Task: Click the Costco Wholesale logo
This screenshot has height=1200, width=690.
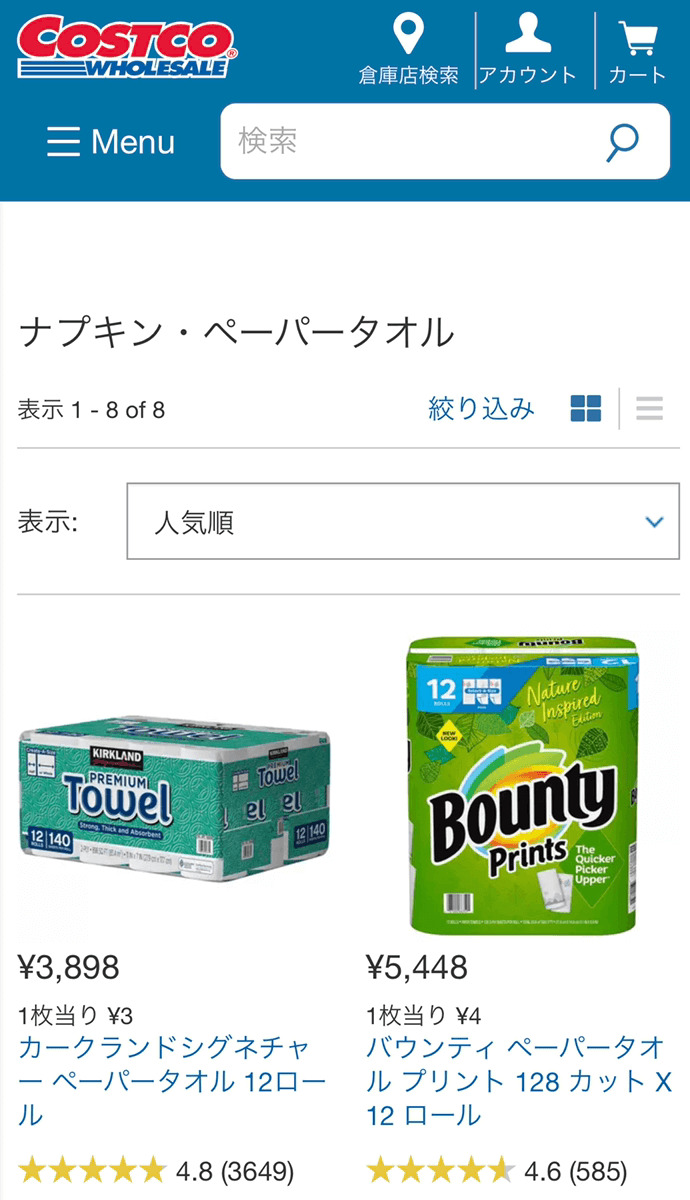Action: pos(127,47)
